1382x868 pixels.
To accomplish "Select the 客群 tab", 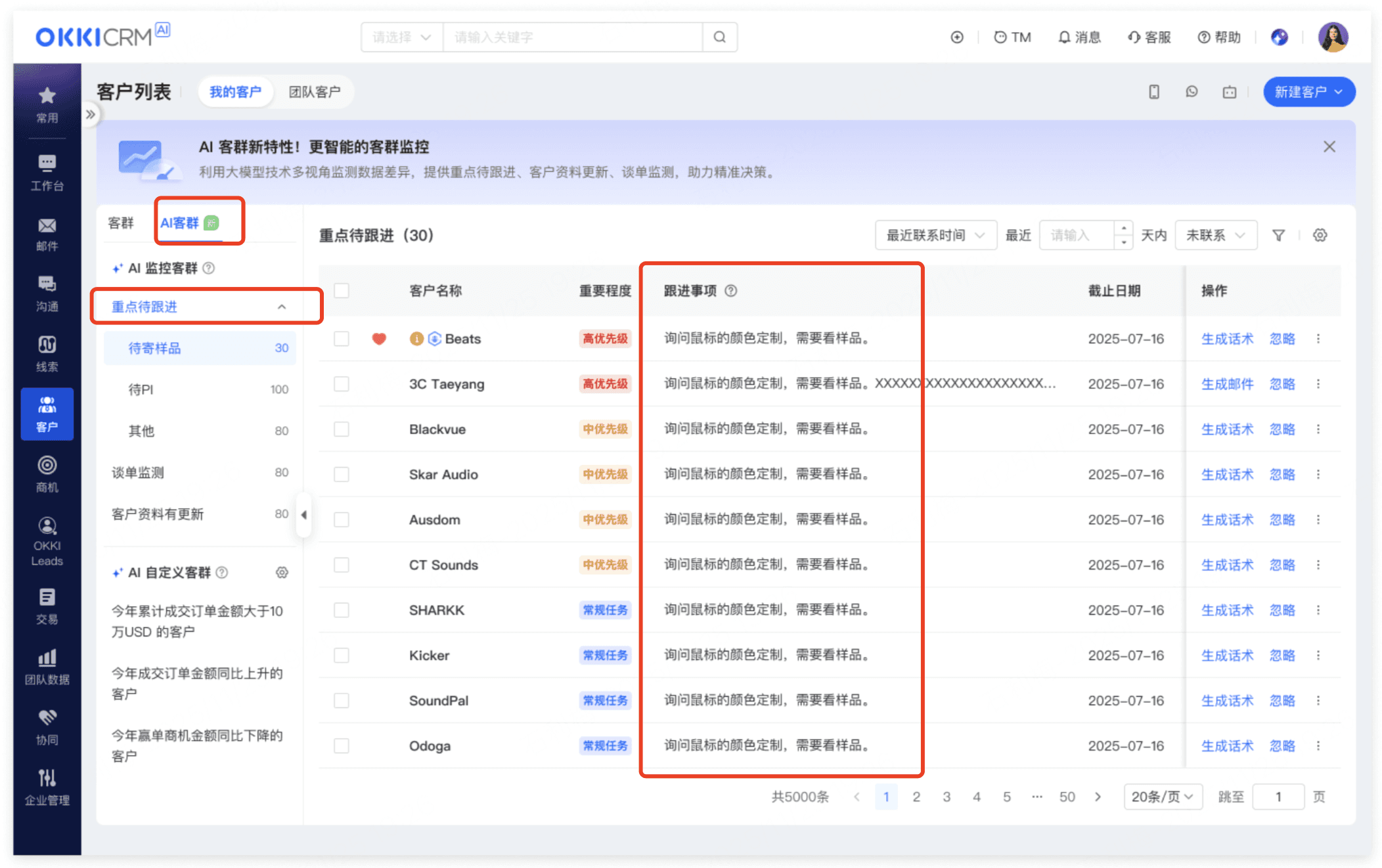I will (x=121, y=223).
